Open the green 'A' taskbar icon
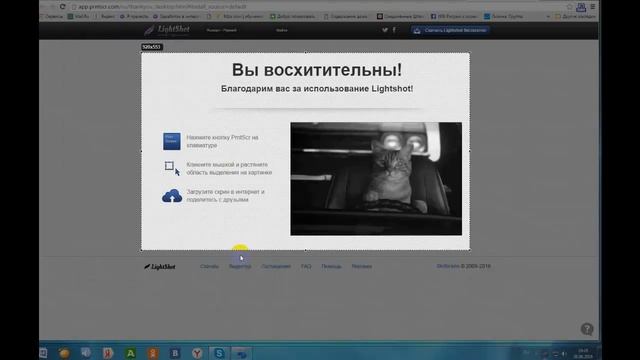The height and width of the screenshot is (360, 640). pyautogui.click(x=130, y=353)
